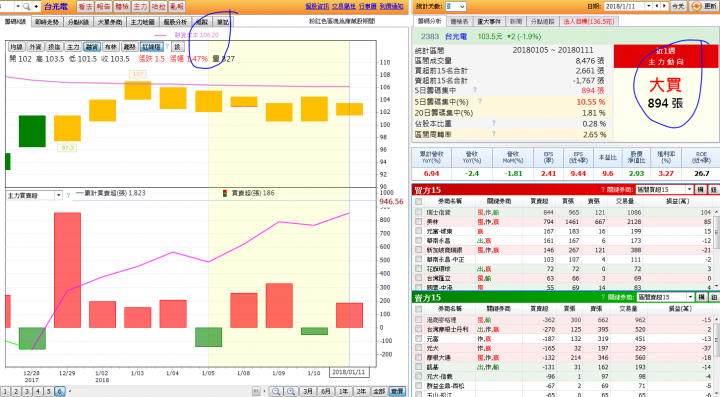720x397 pixels.
Task: Click the 哈拉 button
Action: click(x=158, y=6)
